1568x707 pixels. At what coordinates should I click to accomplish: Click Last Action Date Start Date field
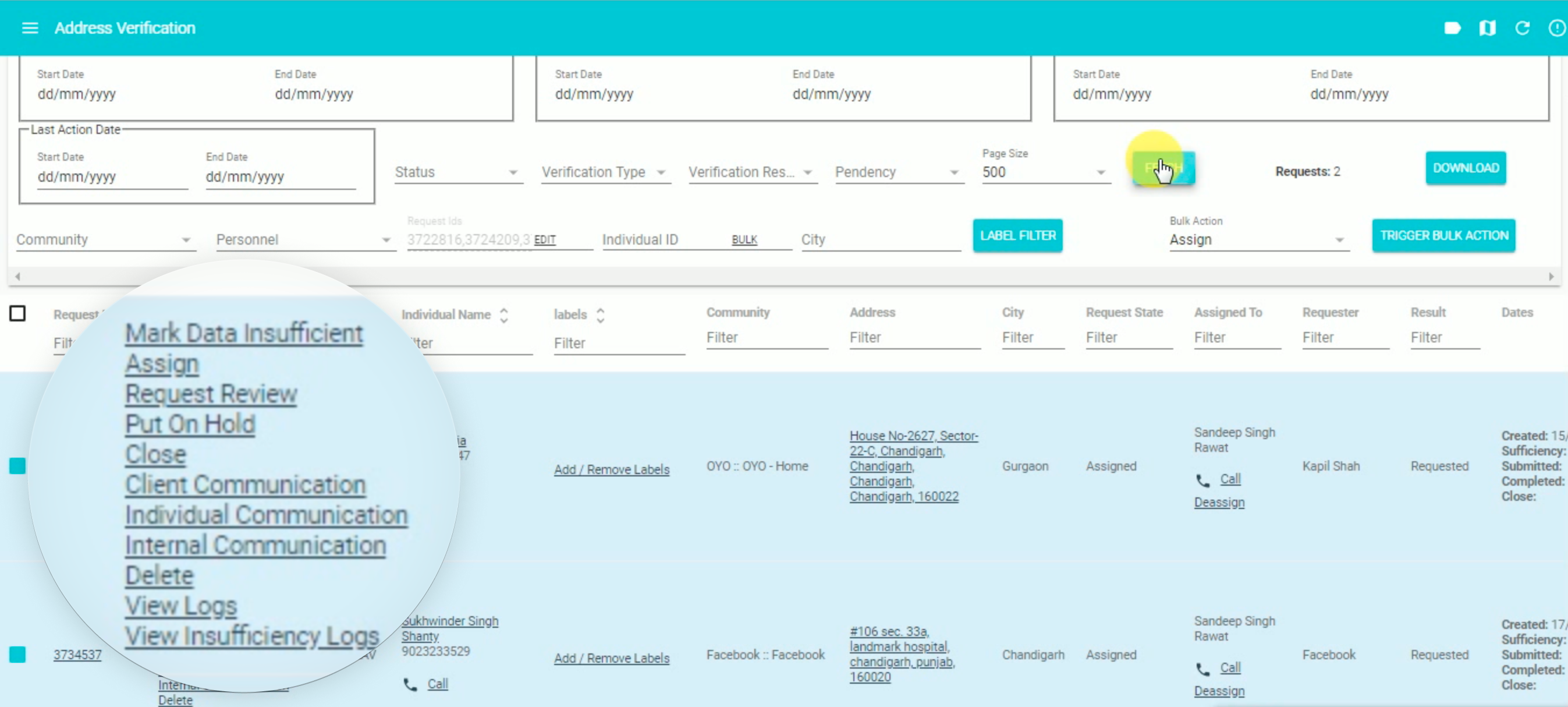click(112, 177)
